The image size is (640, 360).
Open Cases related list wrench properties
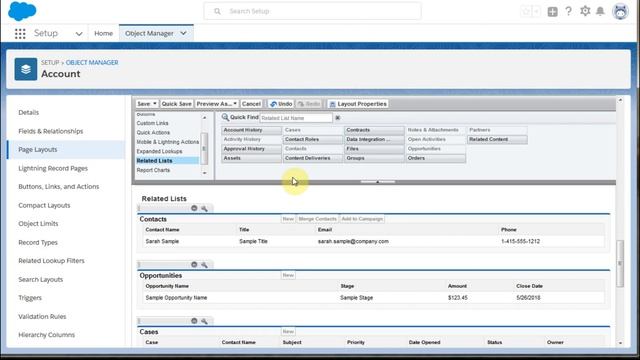click(204, 321)
